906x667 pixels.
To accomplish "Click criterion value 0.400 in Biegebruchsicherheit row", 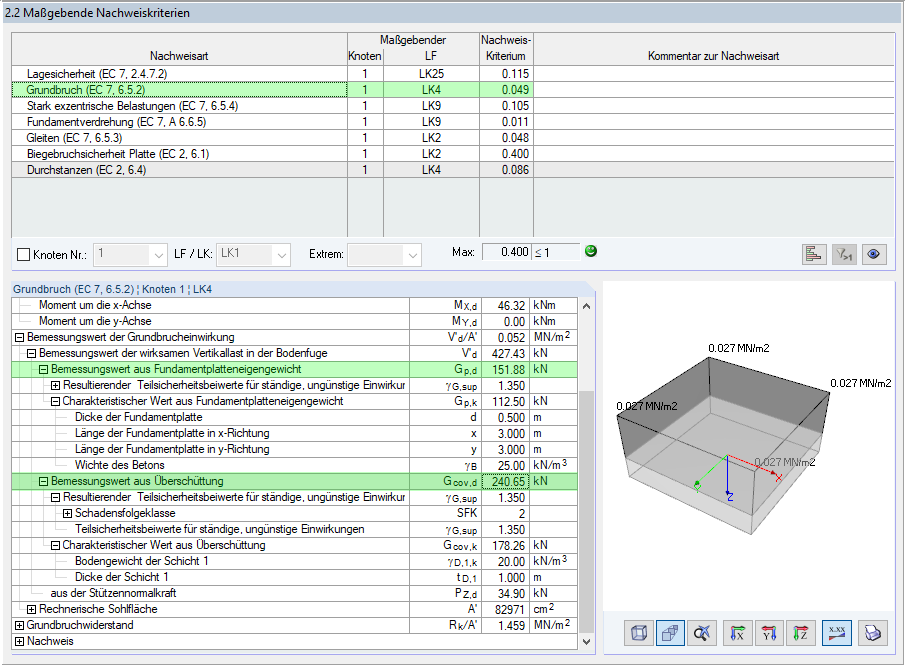I will 506,154.
